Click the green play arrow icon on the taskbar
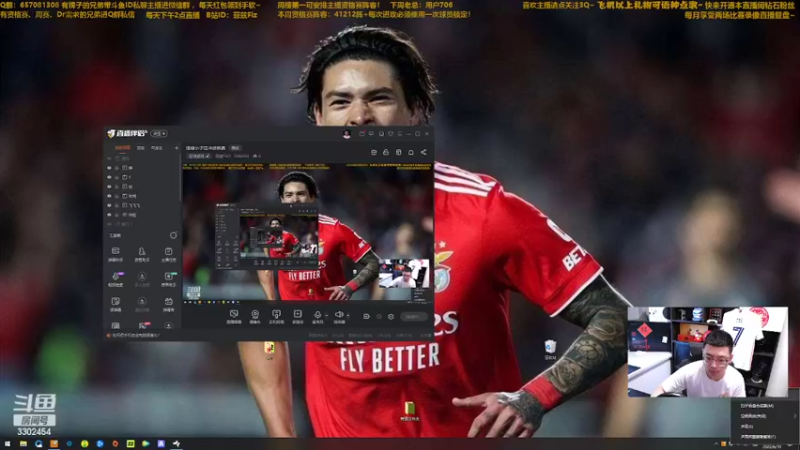Screen dimensions: 800x450 pos(145,444)
